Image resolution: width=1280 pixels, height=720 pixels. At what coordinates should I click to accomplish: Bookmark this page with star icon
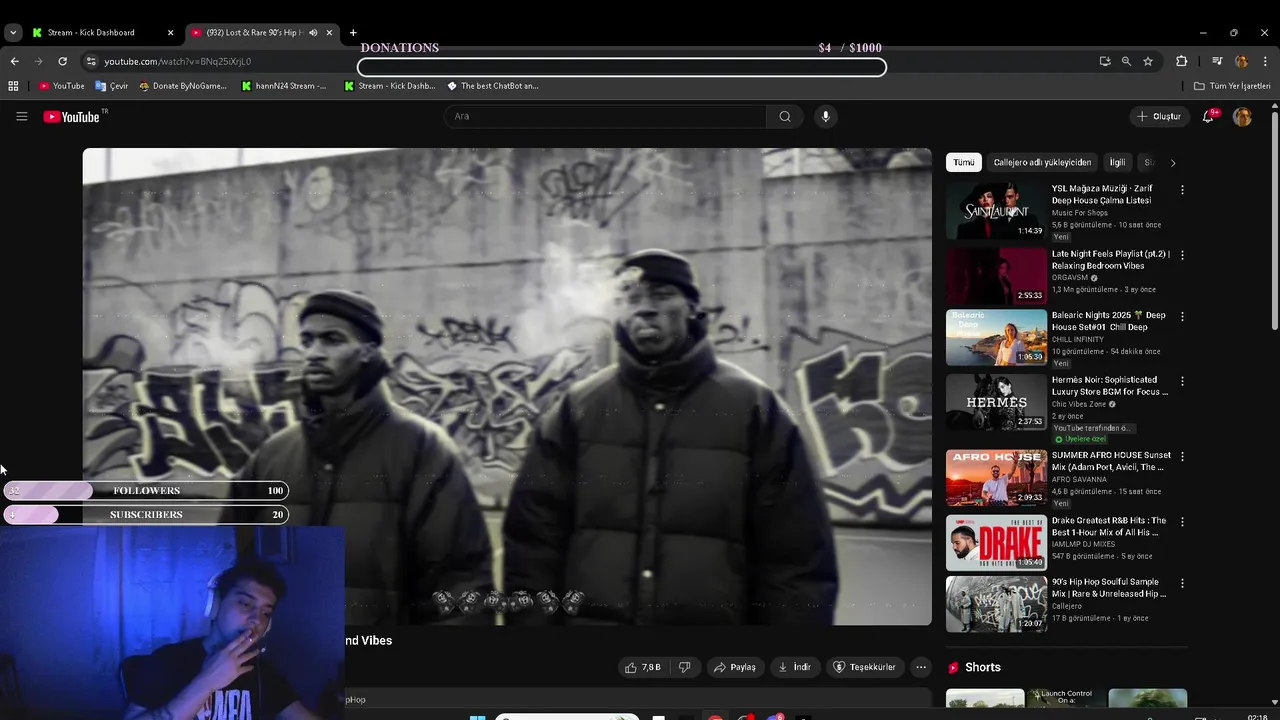1148,61
